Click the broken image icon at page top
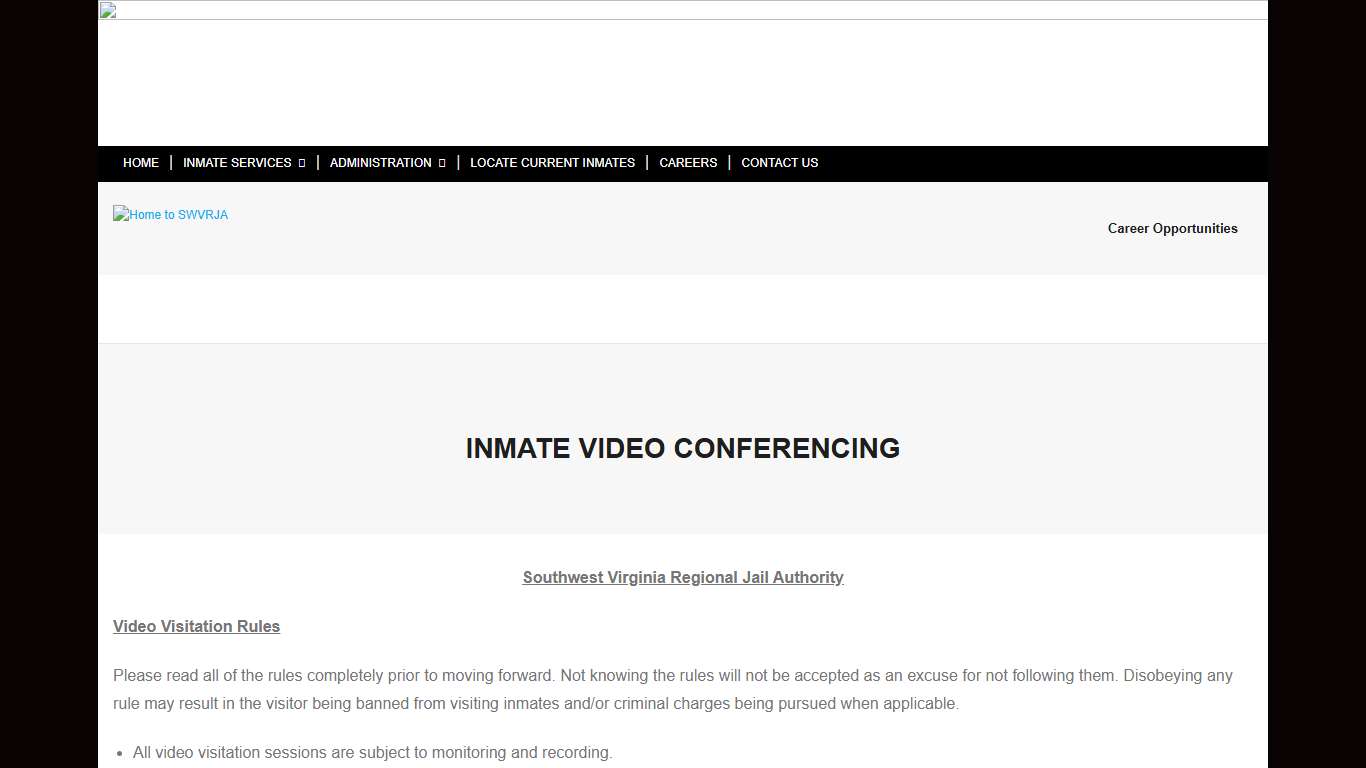This screenshot has width=1366, height=768. [x=107, y=11]
